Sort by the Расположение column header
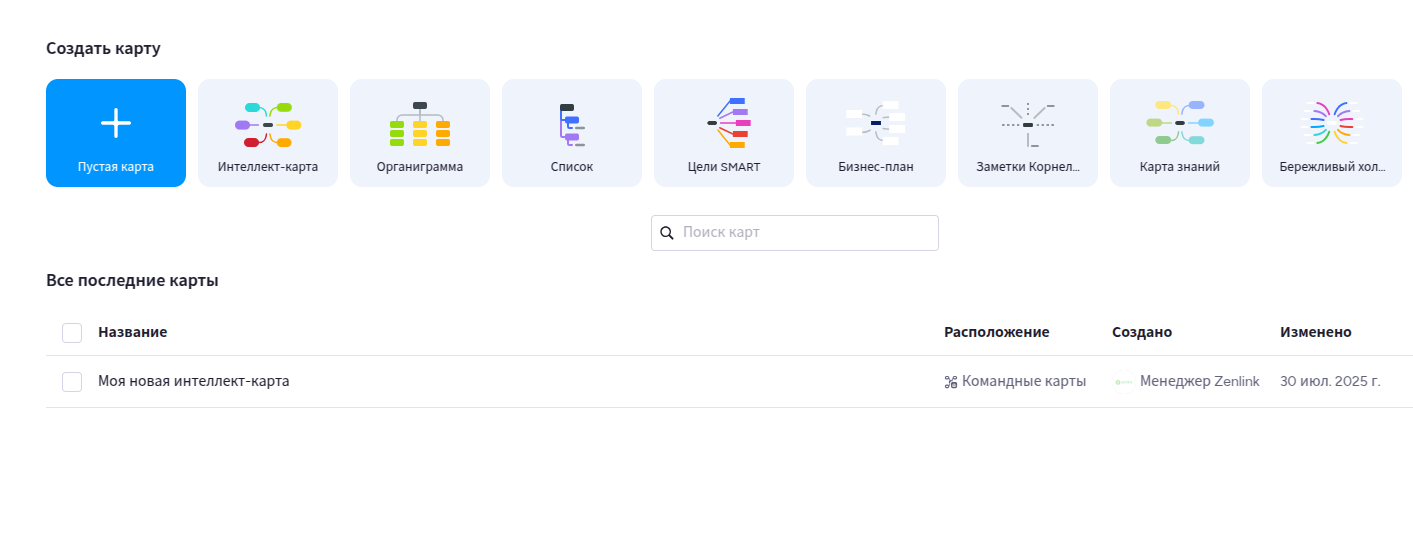The image size is (1413, 557). (x=996, y=333)
